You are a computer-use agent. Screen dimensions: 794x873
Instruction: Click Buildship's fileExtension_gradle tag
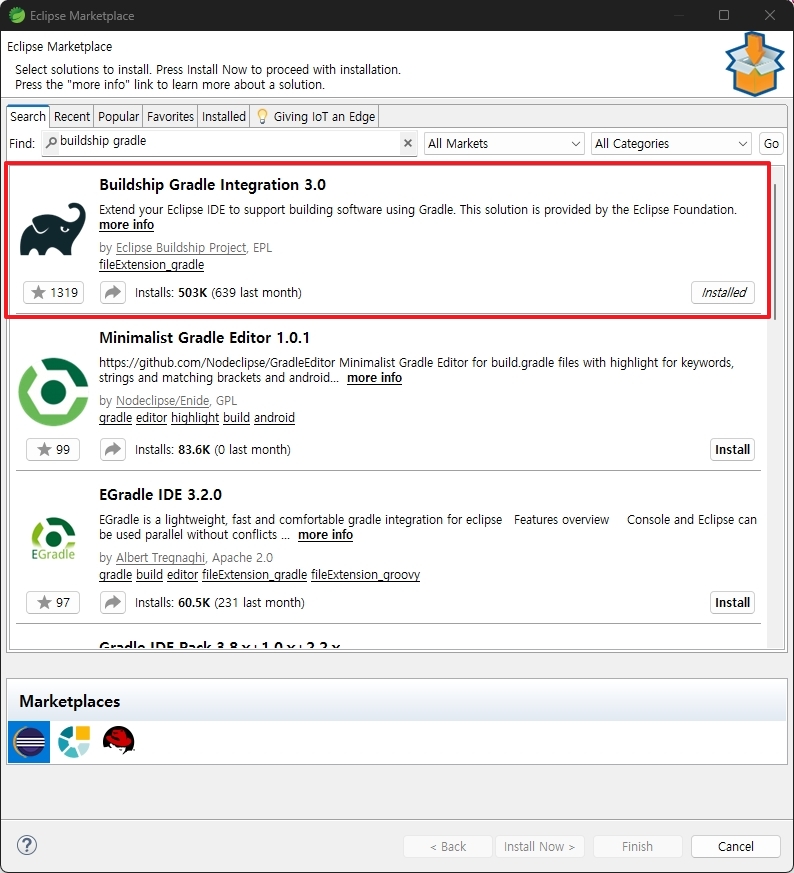pos(151,265)
